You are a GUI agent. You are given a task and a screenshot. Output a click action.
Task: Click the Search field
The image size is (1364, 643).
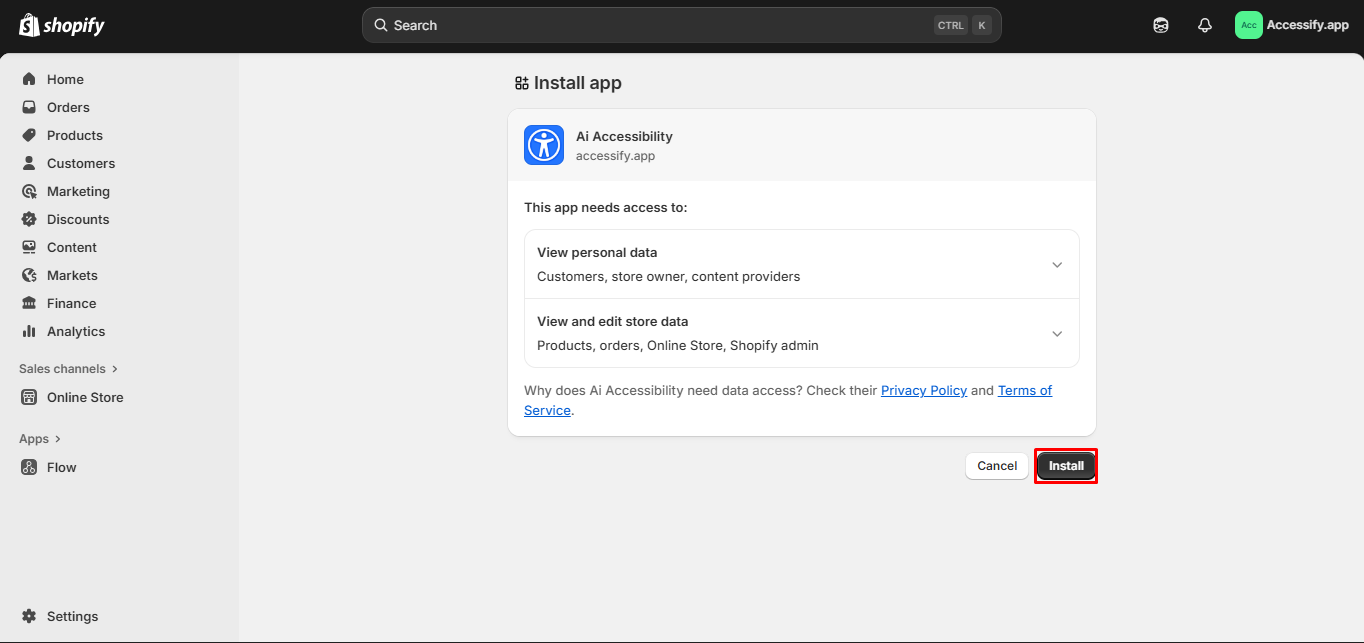point(681,24)
